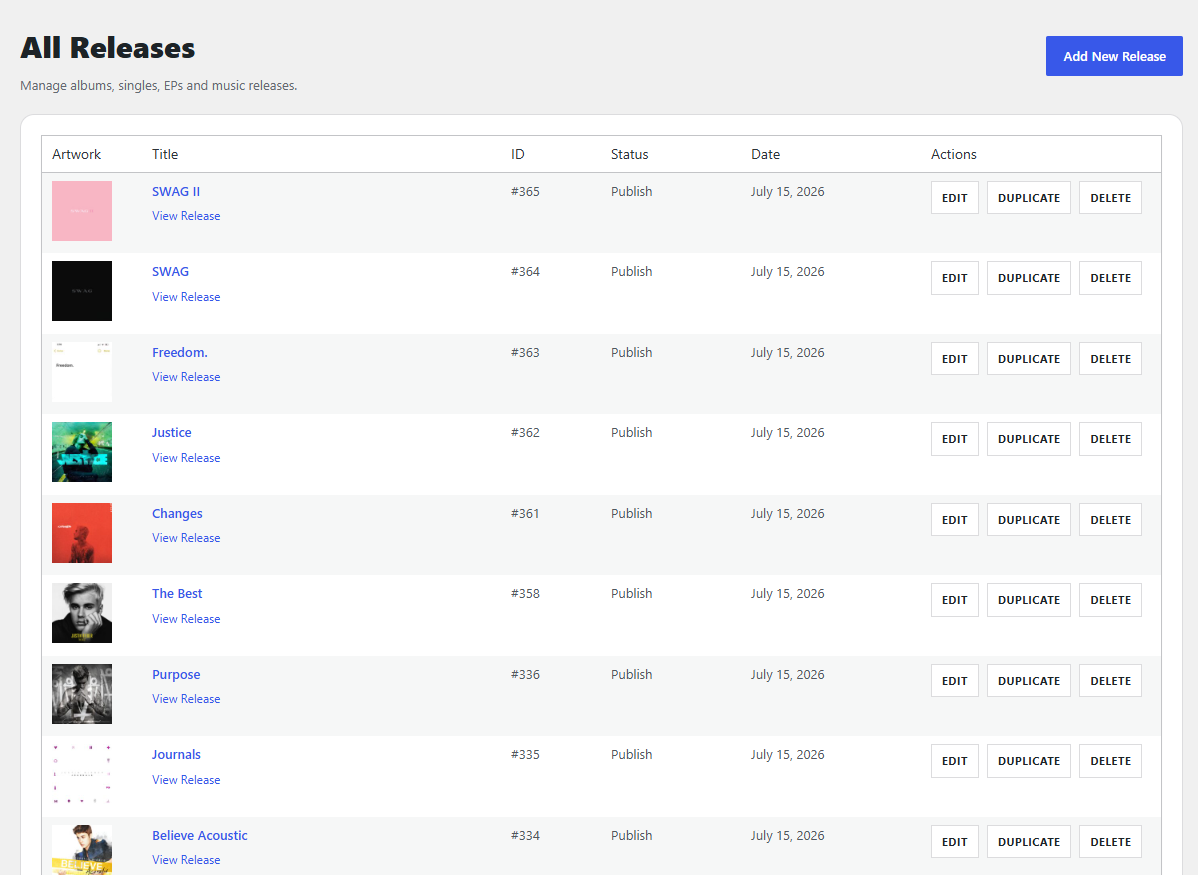Screen dimensions: 1198x875
Task: Click the Add New Release button
Action: 1114,56
